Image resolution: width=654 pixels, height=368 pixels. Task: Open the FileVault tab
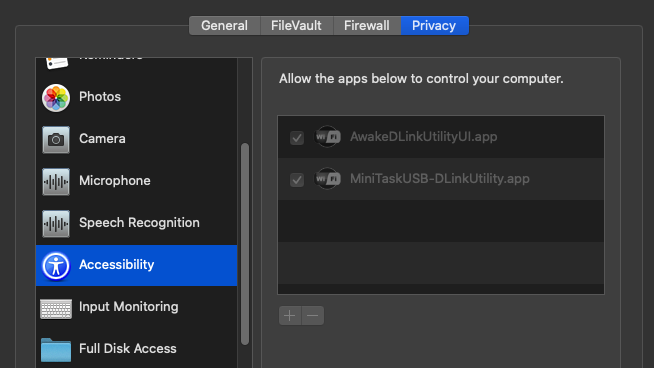point(297,25)
